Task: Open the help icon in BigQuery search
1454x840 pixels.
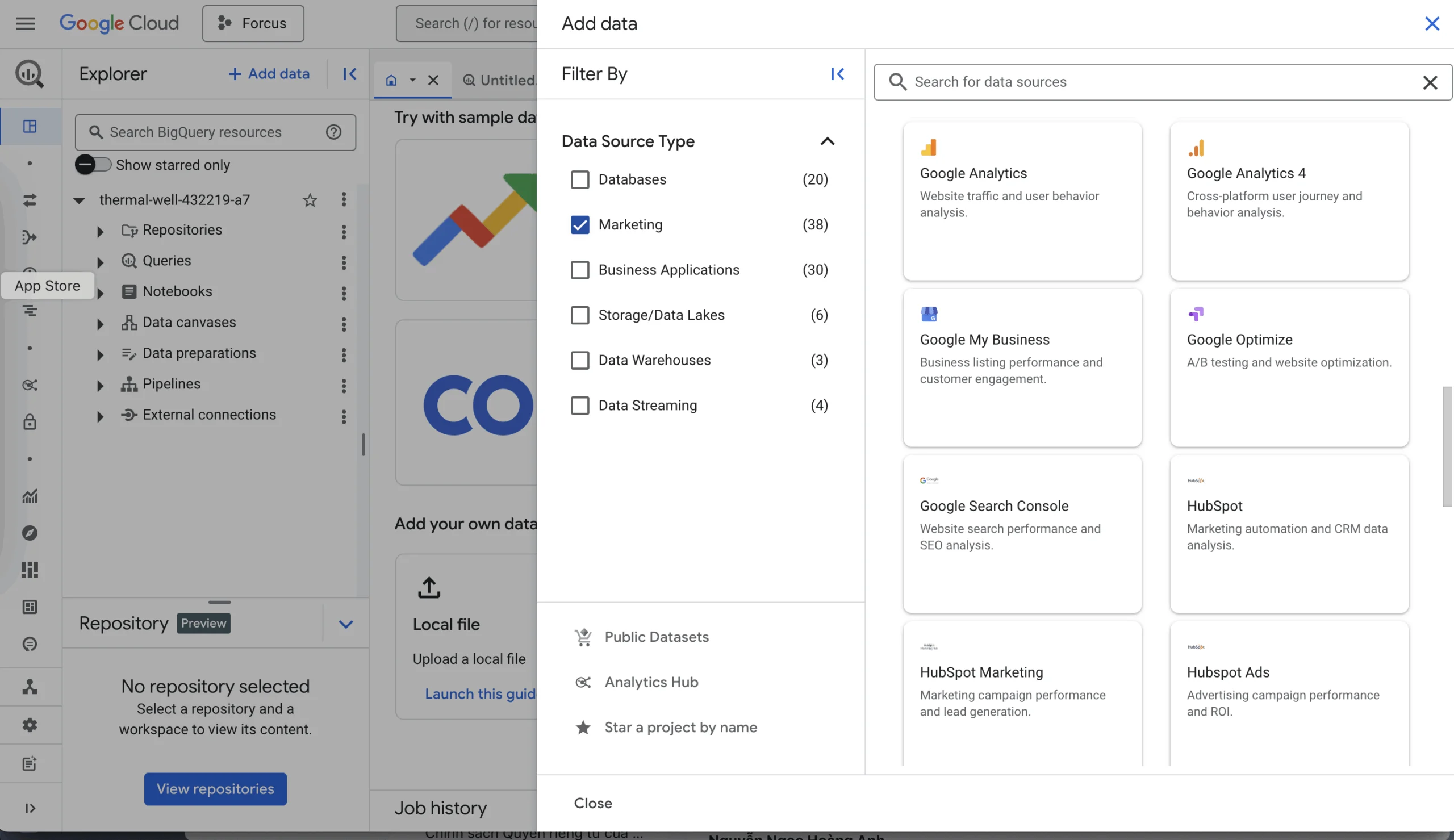Action: click(333, 132)
